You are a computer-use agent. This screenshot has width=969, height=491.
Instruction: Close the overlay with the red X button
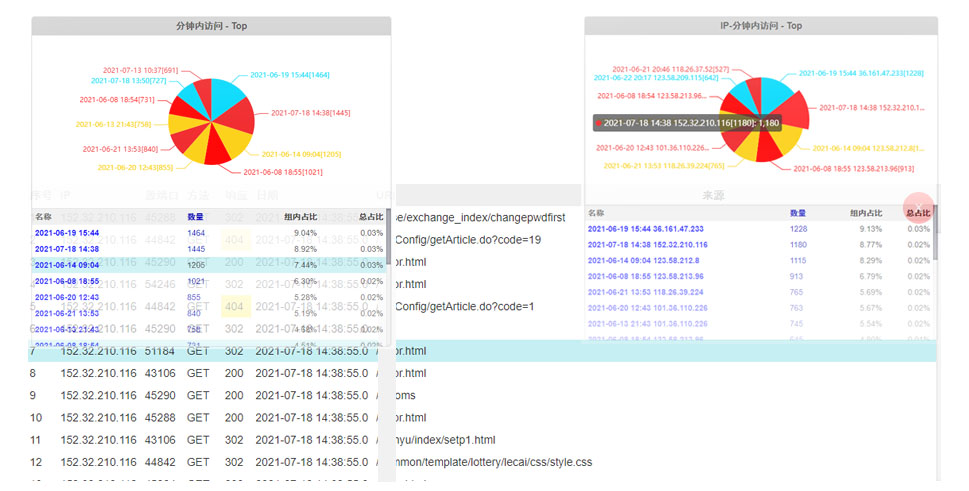[918, 208]
